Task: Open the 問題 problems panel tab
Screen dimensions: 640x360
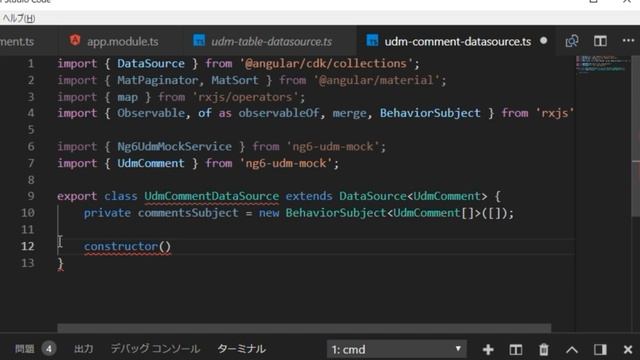Action: 24,349
